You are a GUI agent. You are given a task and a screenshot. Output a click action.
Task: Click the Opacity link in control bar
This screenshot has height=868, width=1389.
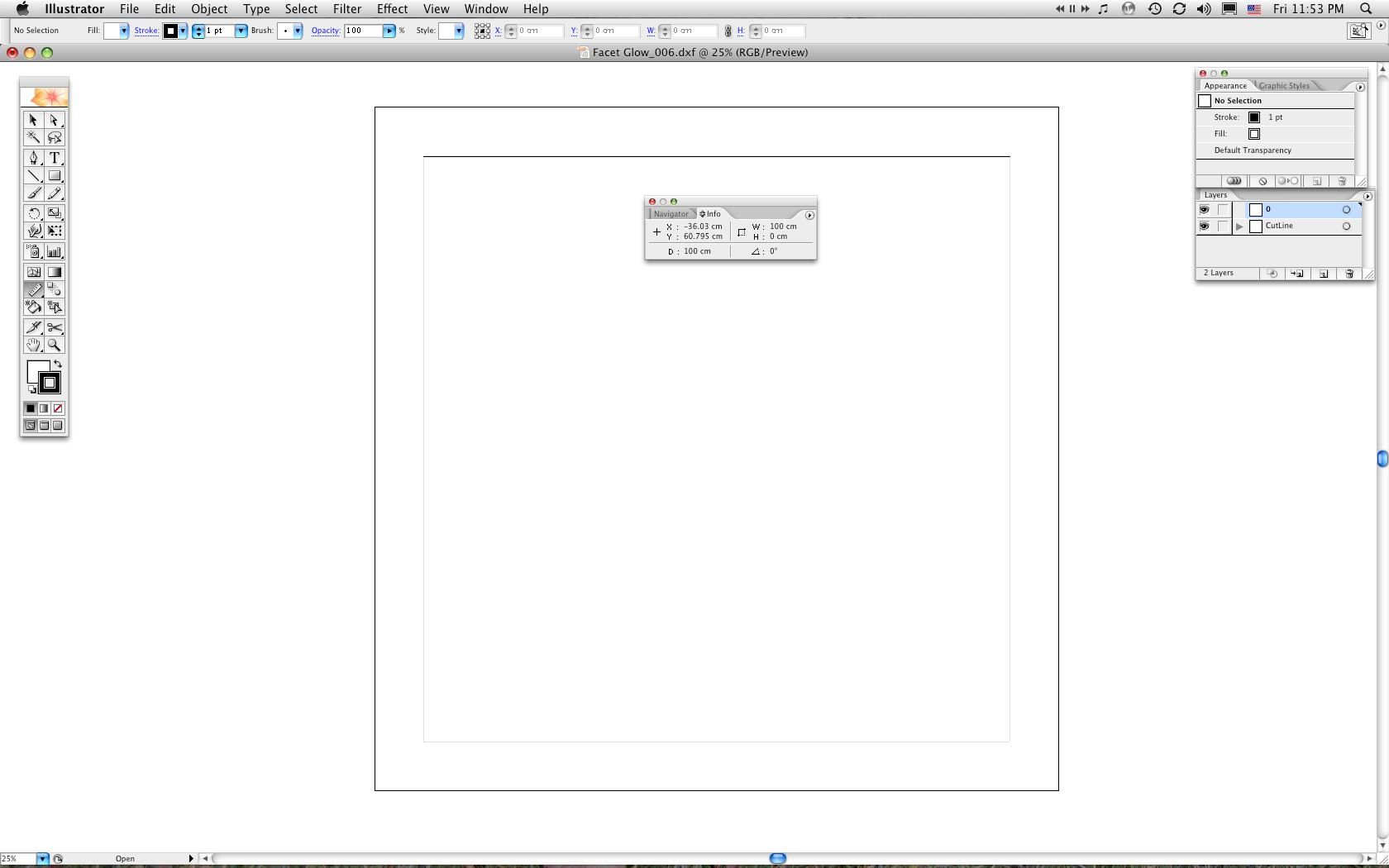click(x=326, y=31)
